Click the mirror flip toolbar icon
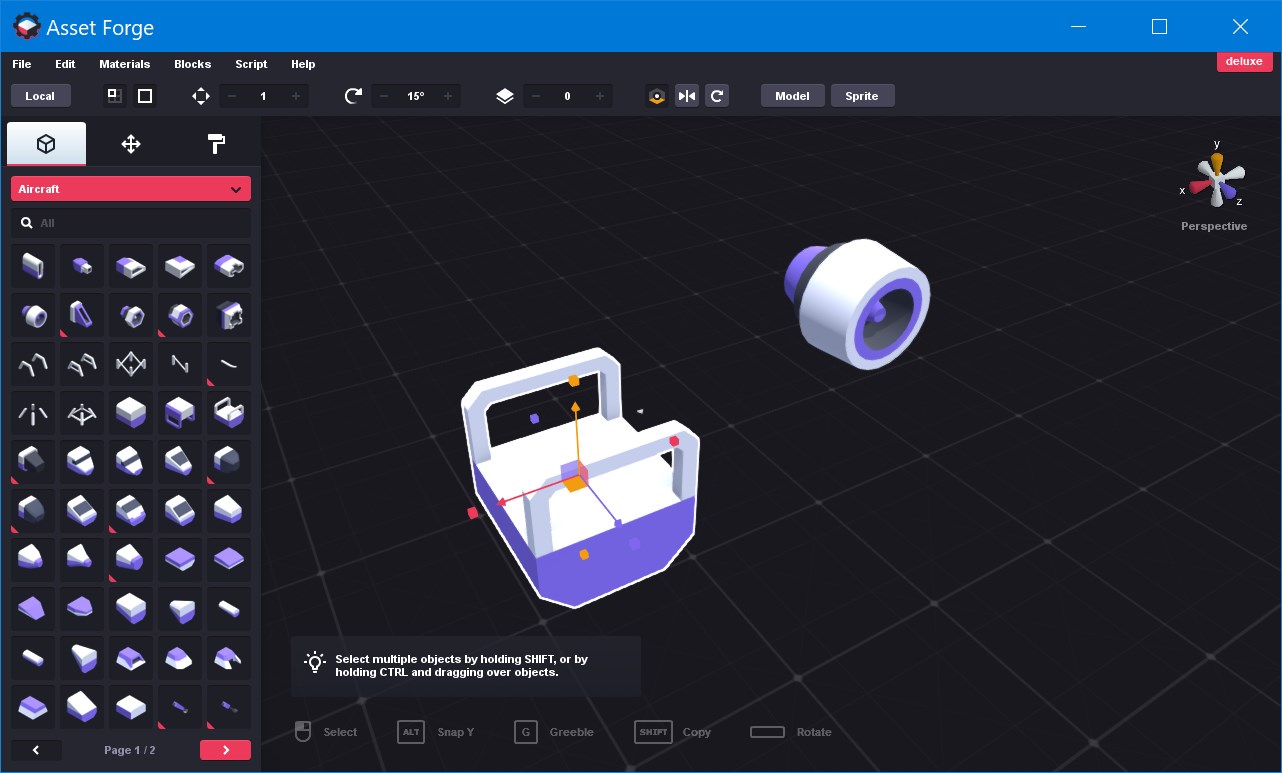The height and width of the screenshot is (773, 1282). (687, 96)
